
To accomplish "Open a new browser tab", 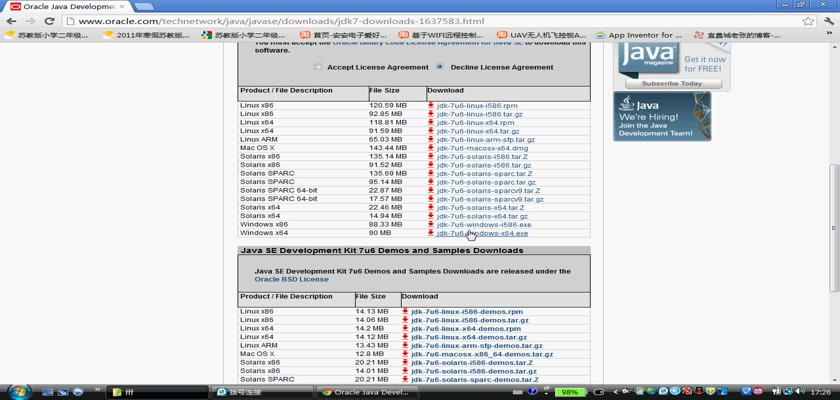I will [143, 6].
